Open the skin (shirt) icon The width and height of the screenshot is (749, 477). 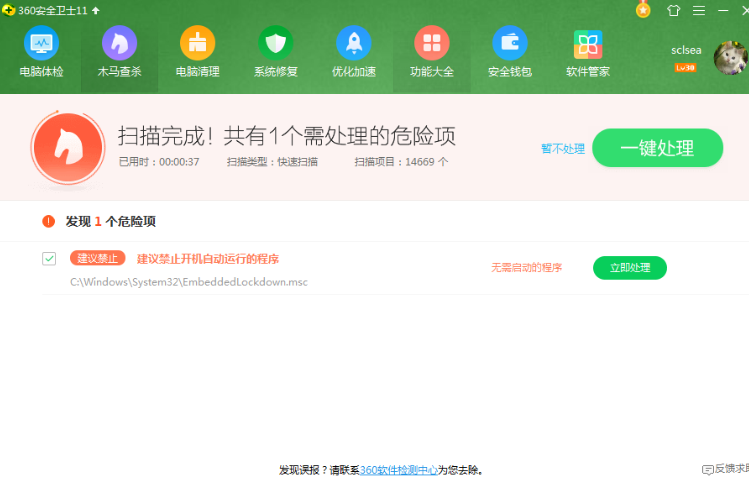674,11
